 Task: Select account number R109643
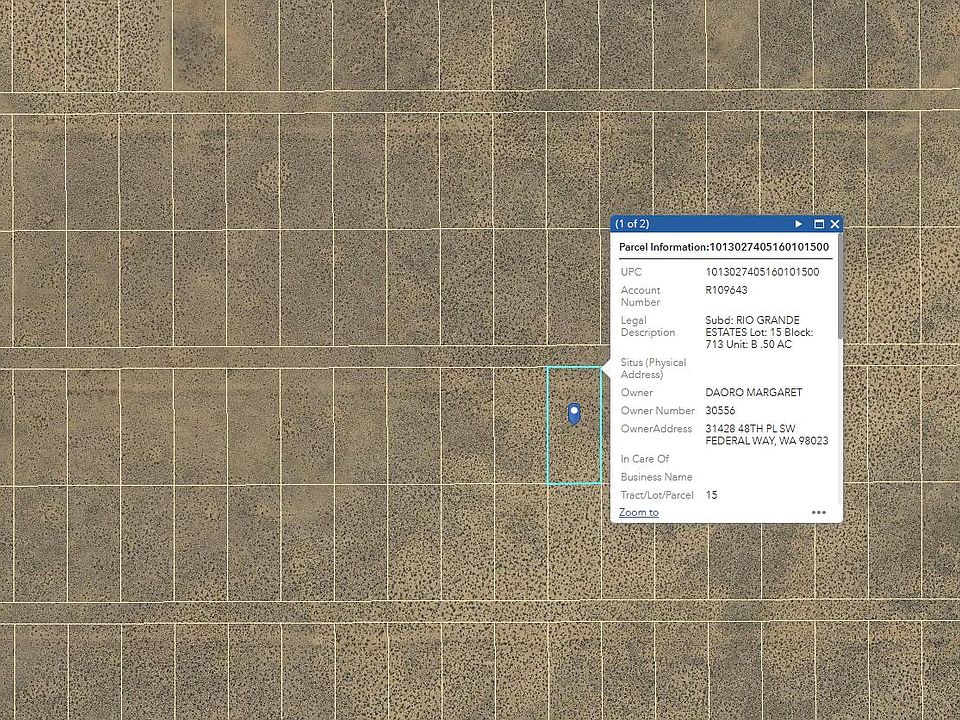pos(726,290)
